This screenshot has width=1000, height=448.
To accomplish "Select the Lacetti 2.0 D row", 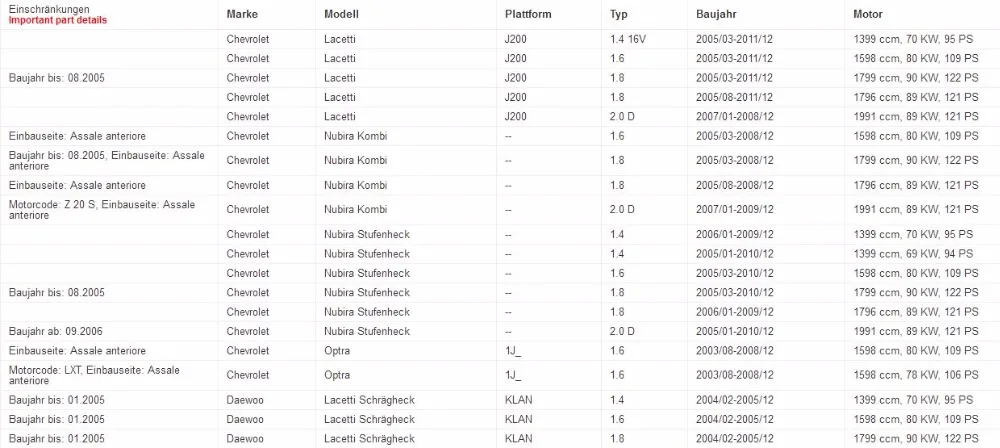I will [500, 117].
